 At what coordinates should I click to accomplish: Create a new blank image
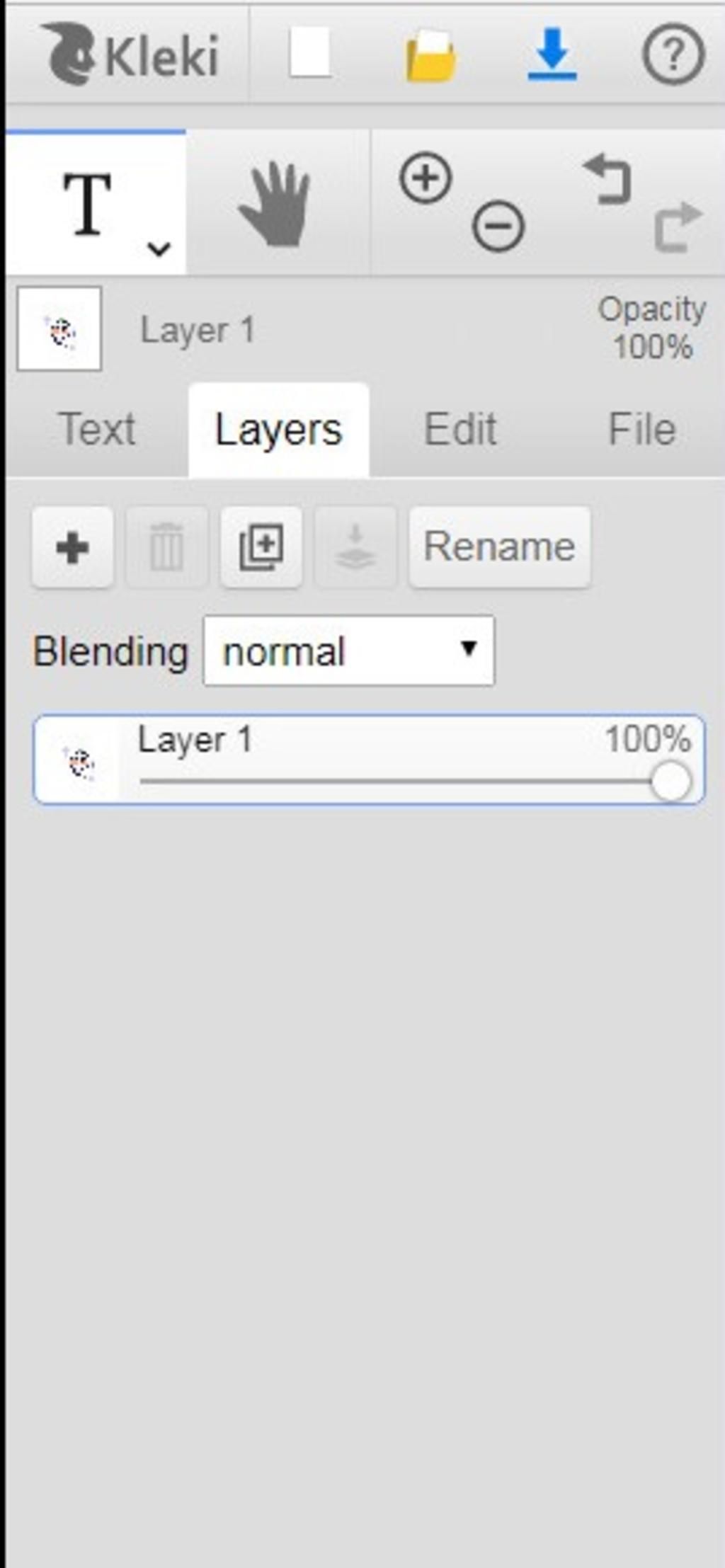pyautogui.click(x=310, y=53)
